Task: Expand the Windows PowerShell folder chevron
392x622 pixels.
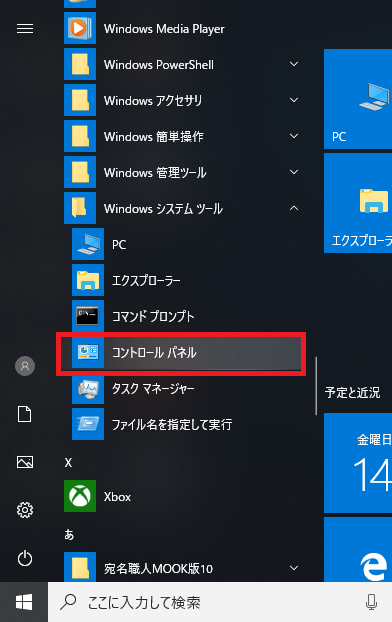Action: click(x=294, y=64)
